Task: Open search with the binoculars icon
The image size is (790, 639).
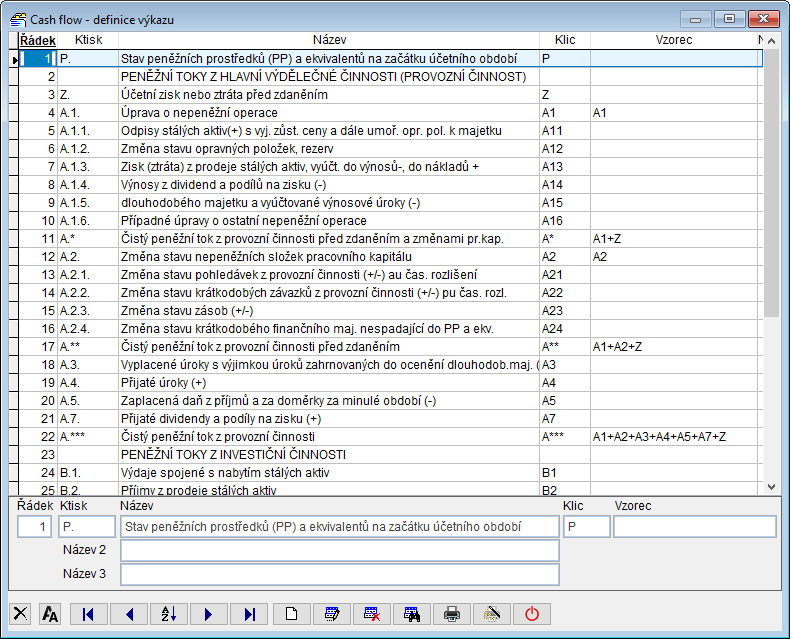Action: (x=412, y=614)
